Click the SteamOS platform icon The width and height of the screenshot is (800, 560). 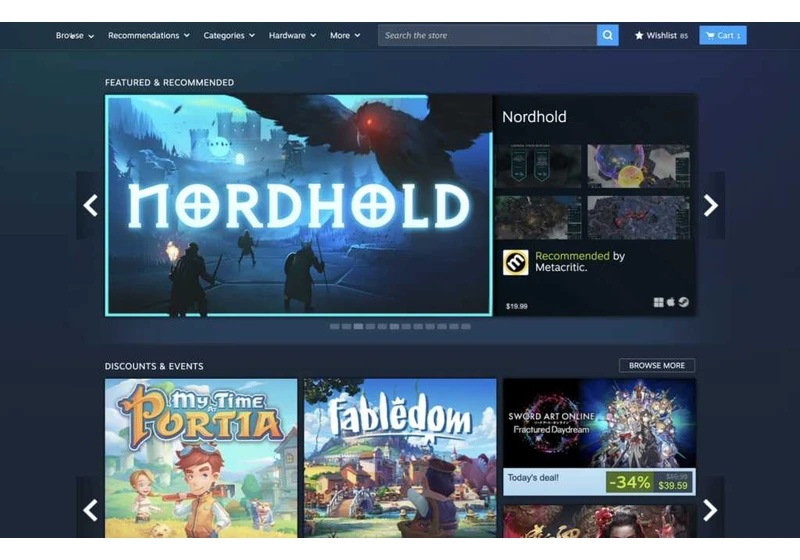point(684,302)
